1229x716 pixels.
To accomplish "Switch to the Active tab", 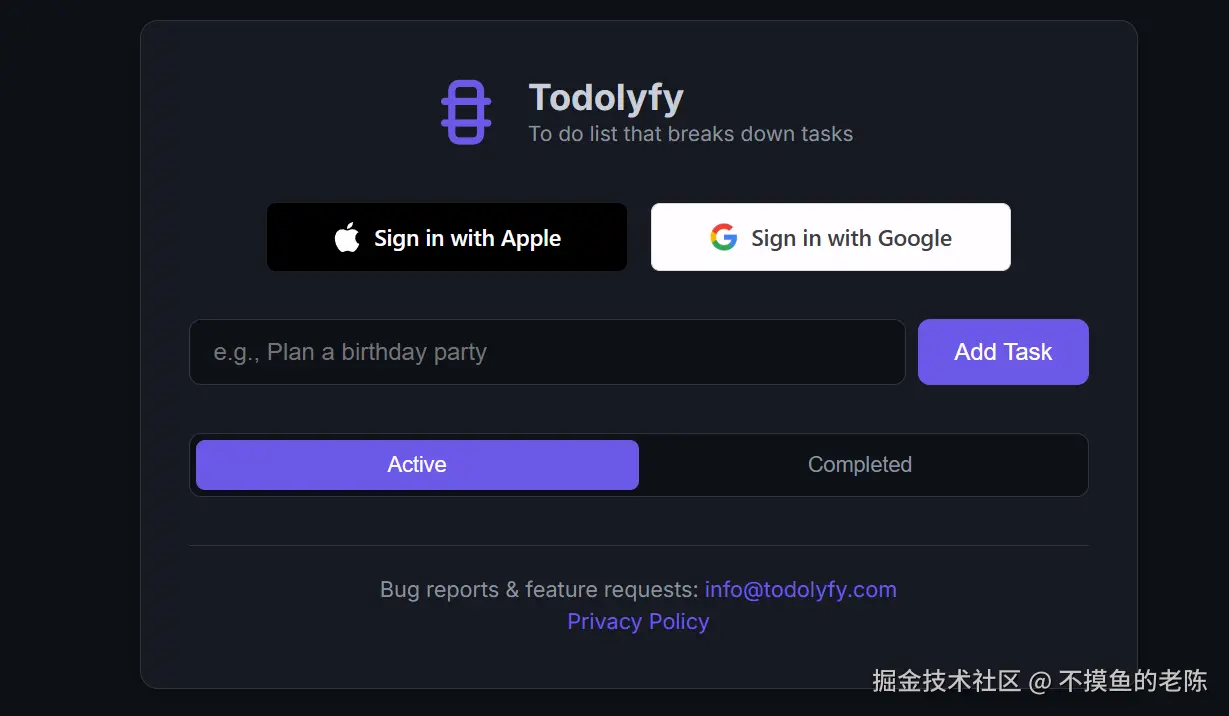I will (417, 465).
